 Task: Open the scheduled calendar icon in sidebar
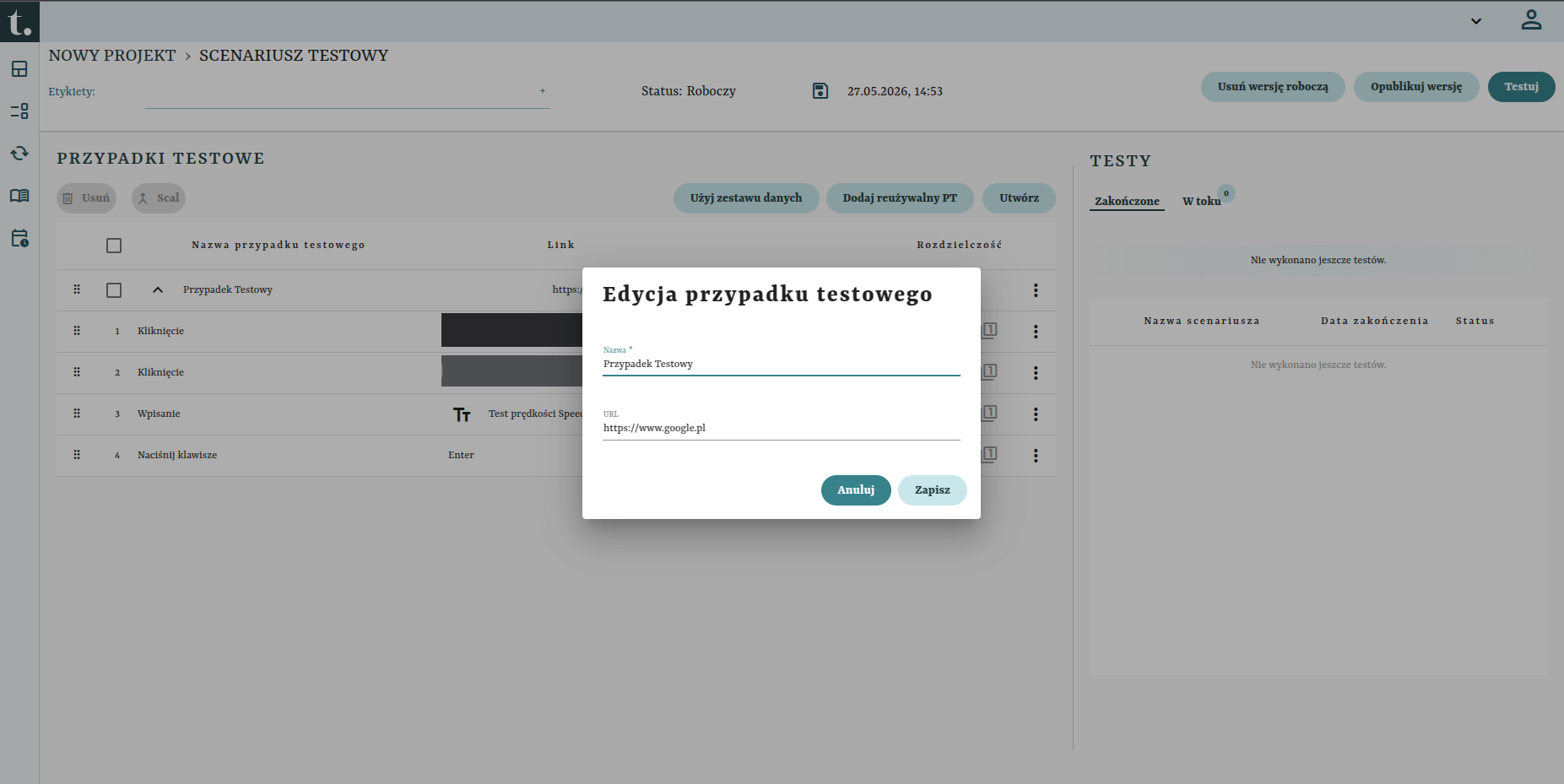click(19, 238)
